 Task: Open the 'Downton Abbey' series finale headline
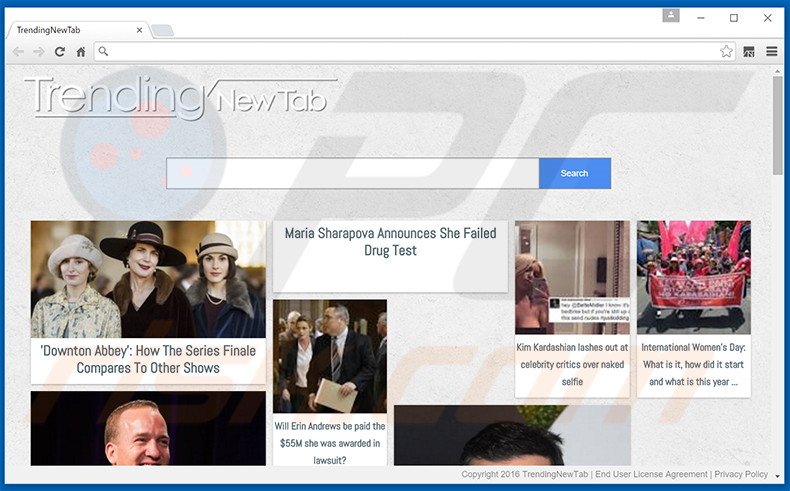[148, 359]
